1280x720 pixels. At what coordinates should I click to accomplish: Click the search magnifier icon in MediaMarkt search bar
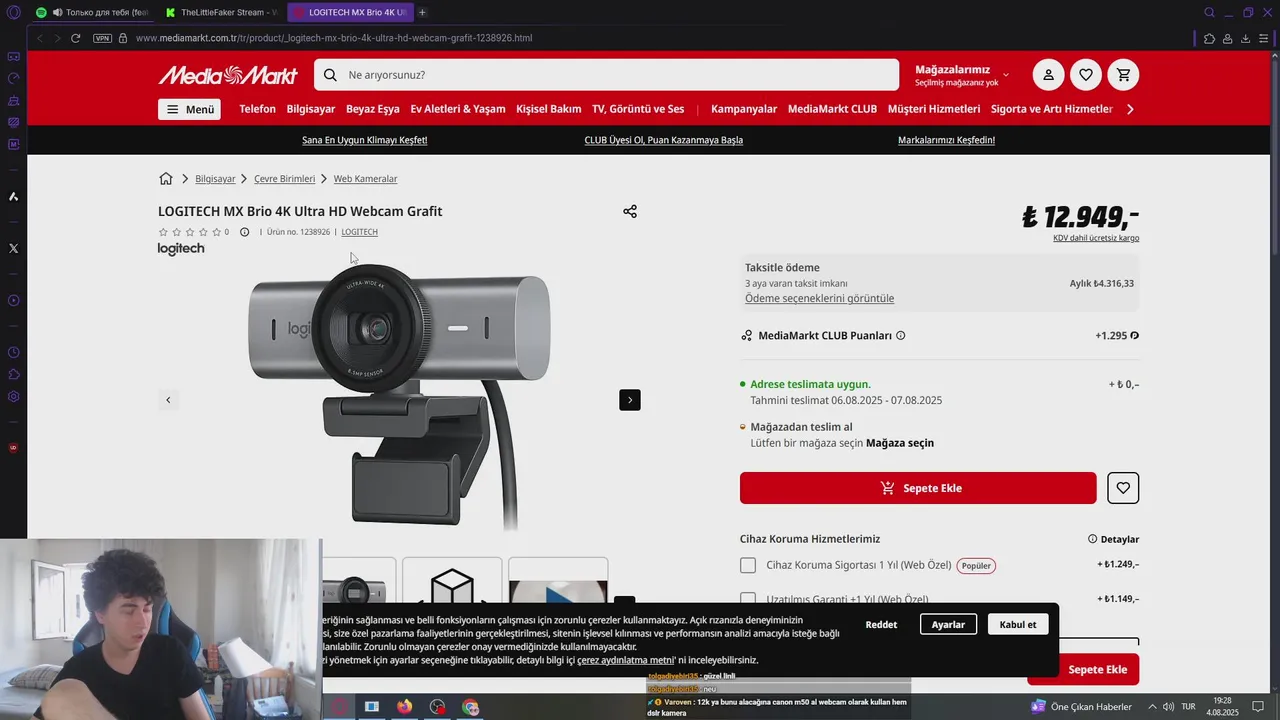point(331,75)
